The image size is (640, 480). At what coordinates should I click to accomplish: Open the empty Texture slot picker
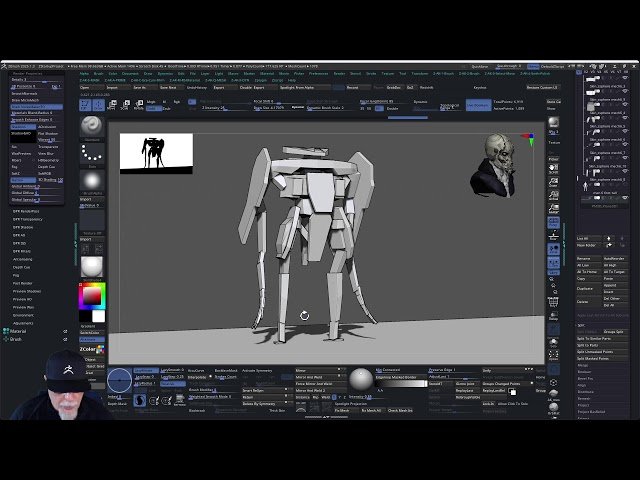click(92, 221)
